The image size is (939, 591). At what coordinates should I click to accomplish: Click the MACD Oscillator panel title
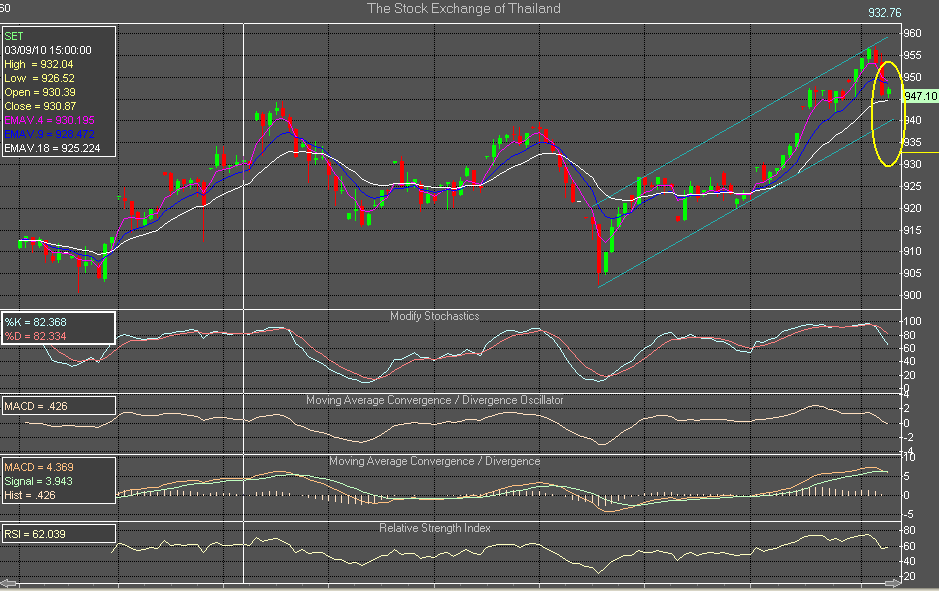[435, 400]
